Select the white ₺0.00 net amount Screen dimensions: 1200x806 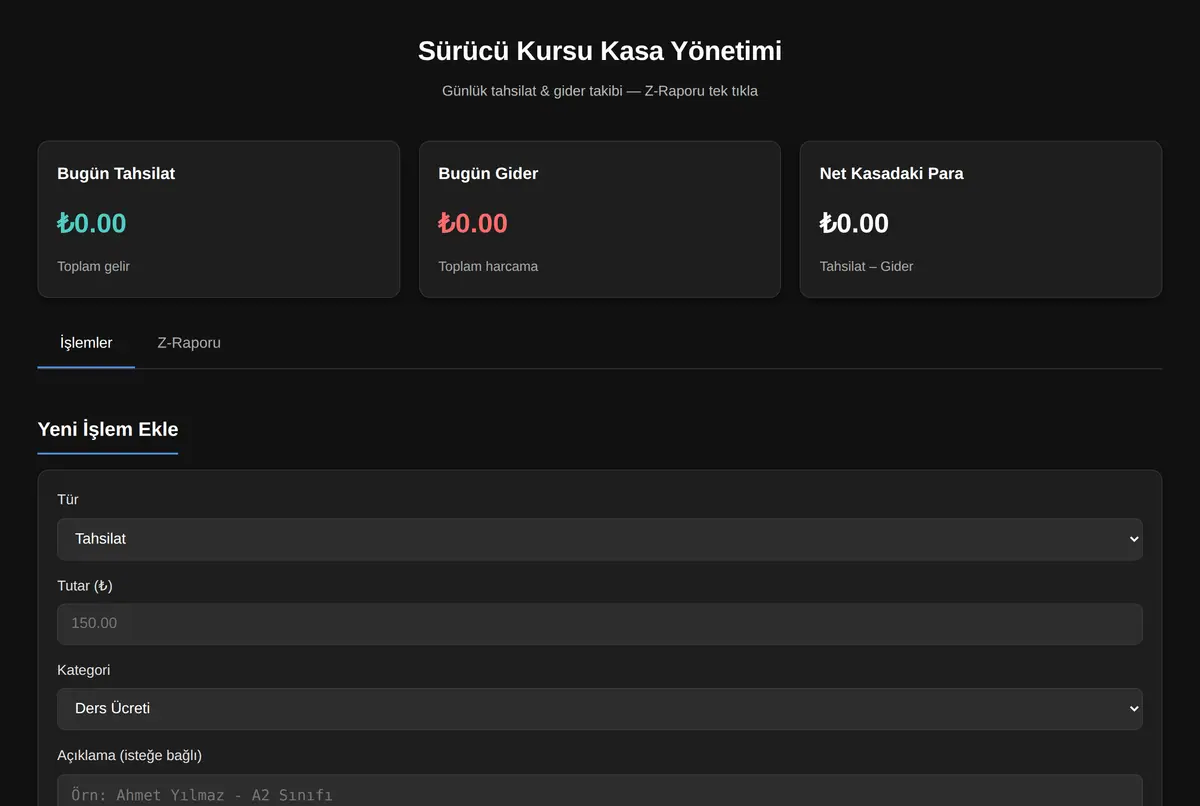pos(854,223)
